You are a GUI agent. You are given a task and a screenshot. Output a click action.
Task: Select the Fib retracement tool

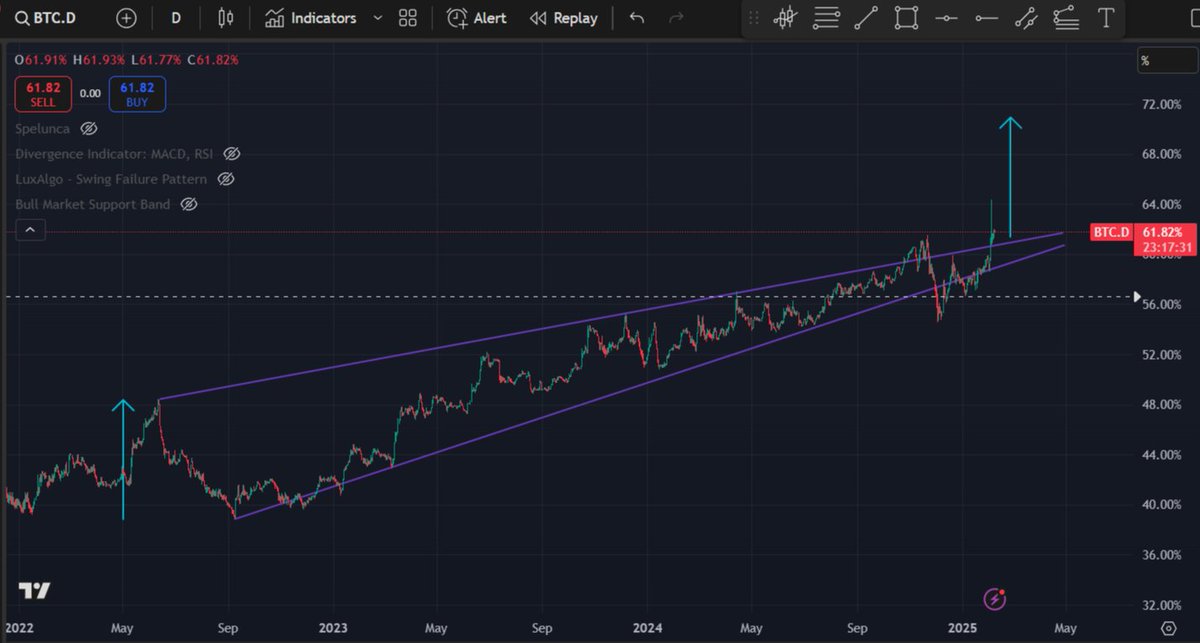pyautogui.click(x=826, y=17)
